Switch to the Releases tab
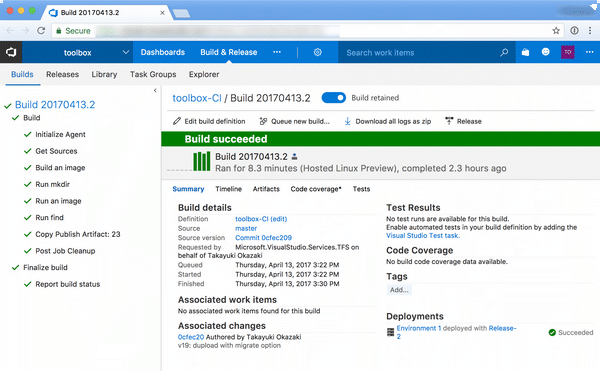 62,74
